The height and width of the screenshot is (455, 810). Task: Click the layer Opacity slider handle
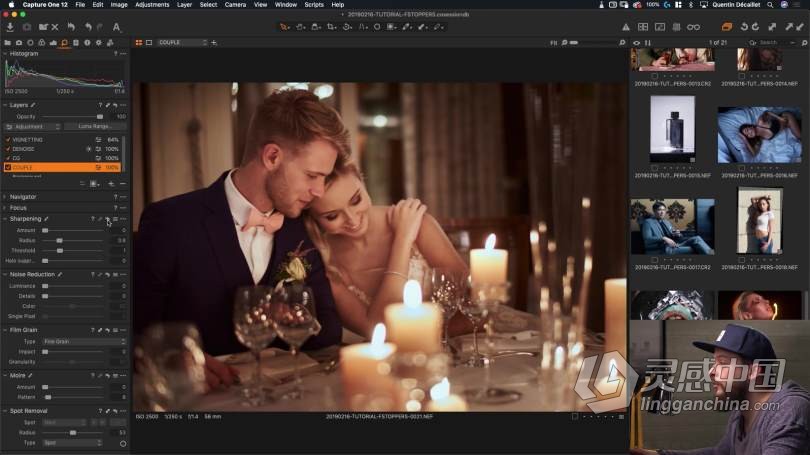coord(100,117)
